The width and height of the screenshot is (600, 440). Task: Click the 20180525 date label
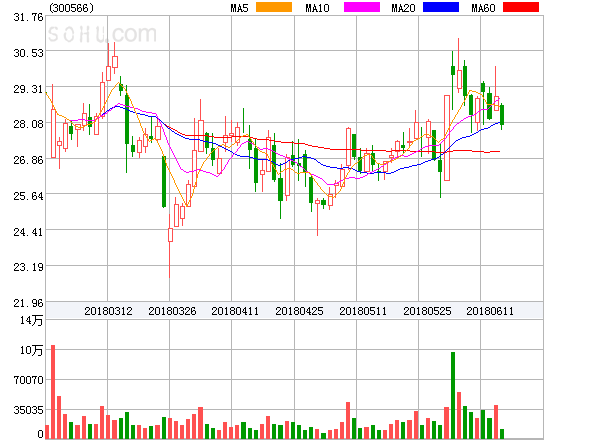[x=427, y=311]
